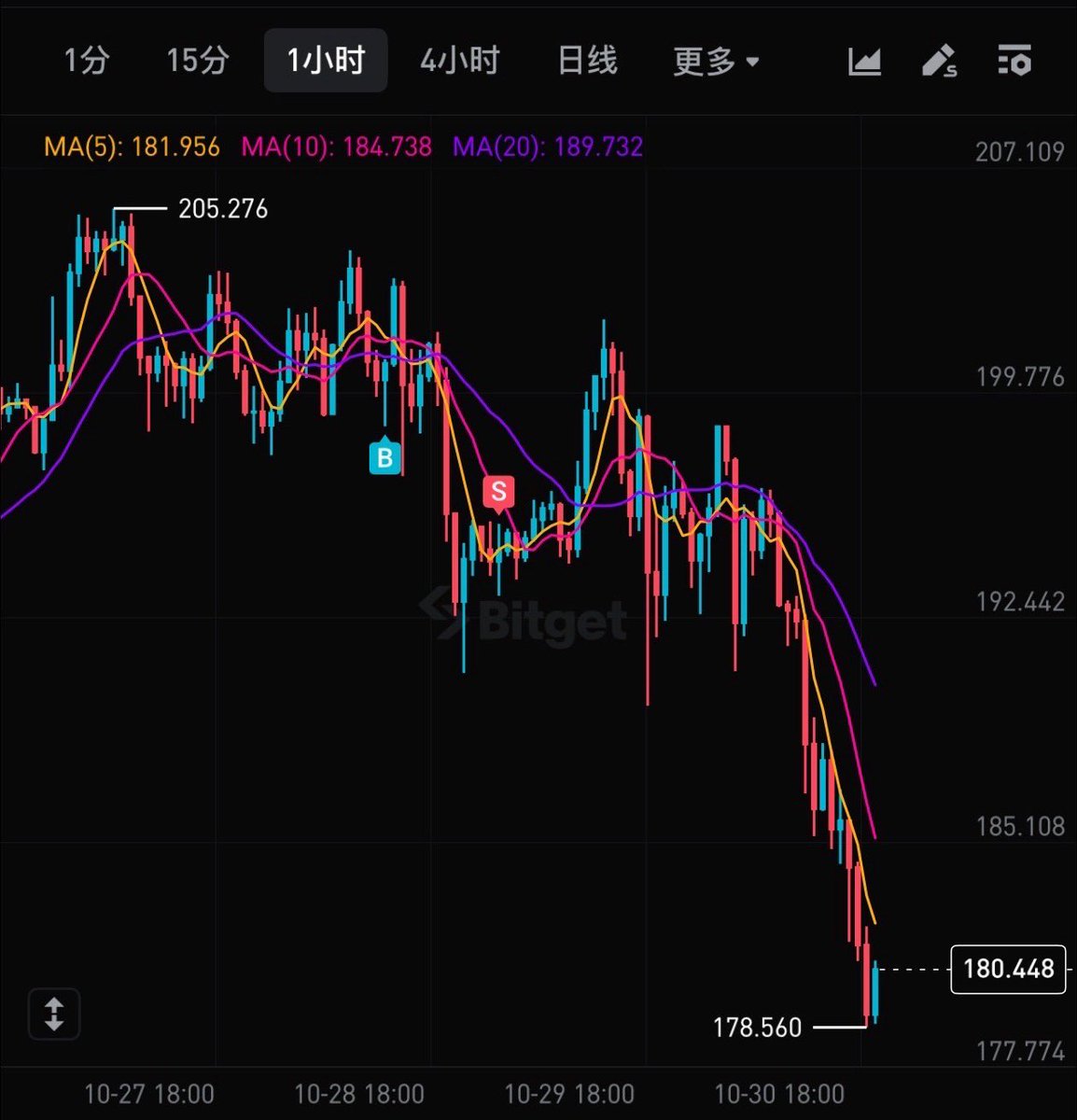This screenshot has height=1120, width=1077.
Task: Click the 192.442 price axis value
Action: 1020,602
